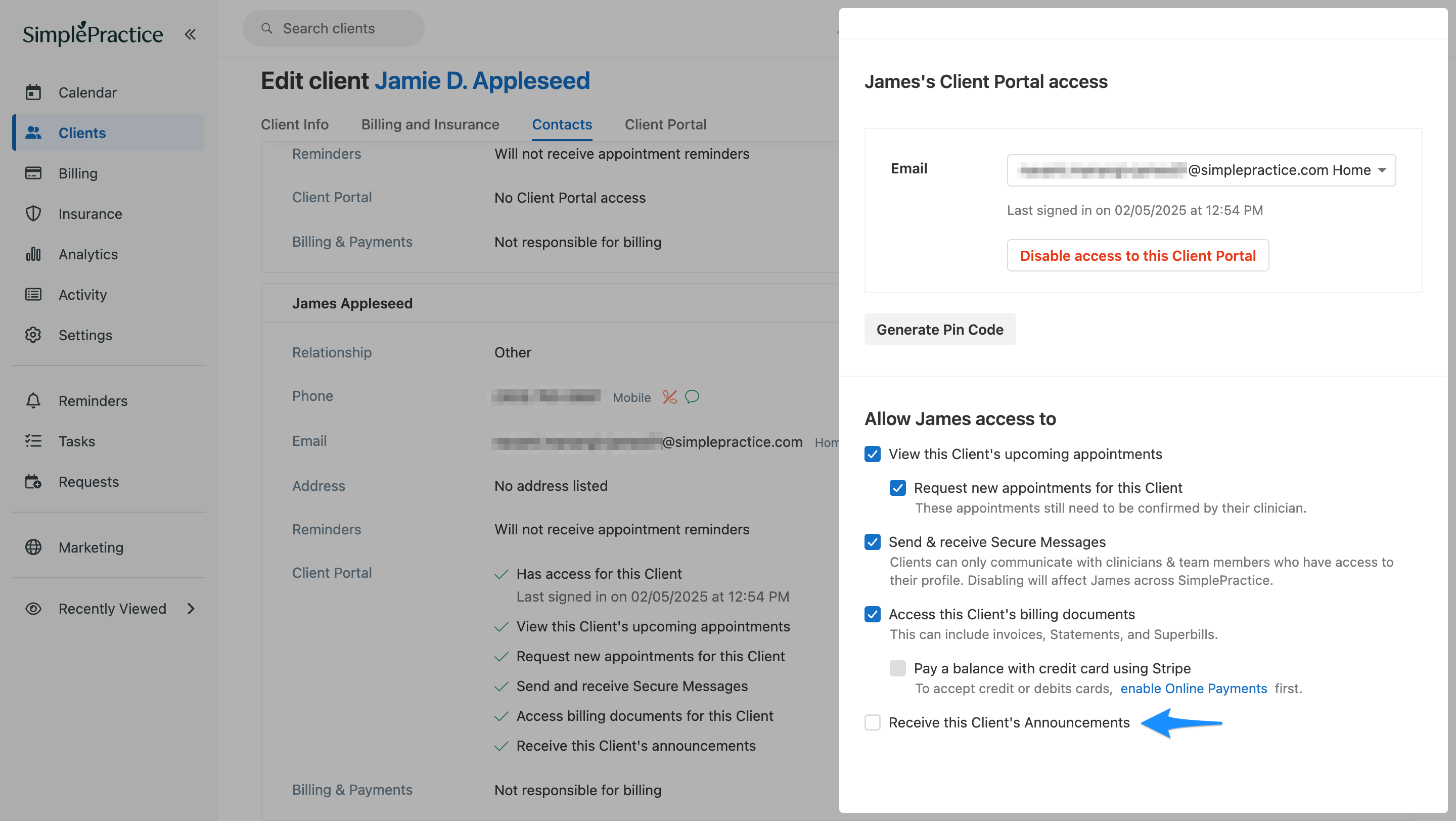This screenshot has width=1456, height=821.
Task: Click the Clients people icon
Action: [x=33, y=133]
